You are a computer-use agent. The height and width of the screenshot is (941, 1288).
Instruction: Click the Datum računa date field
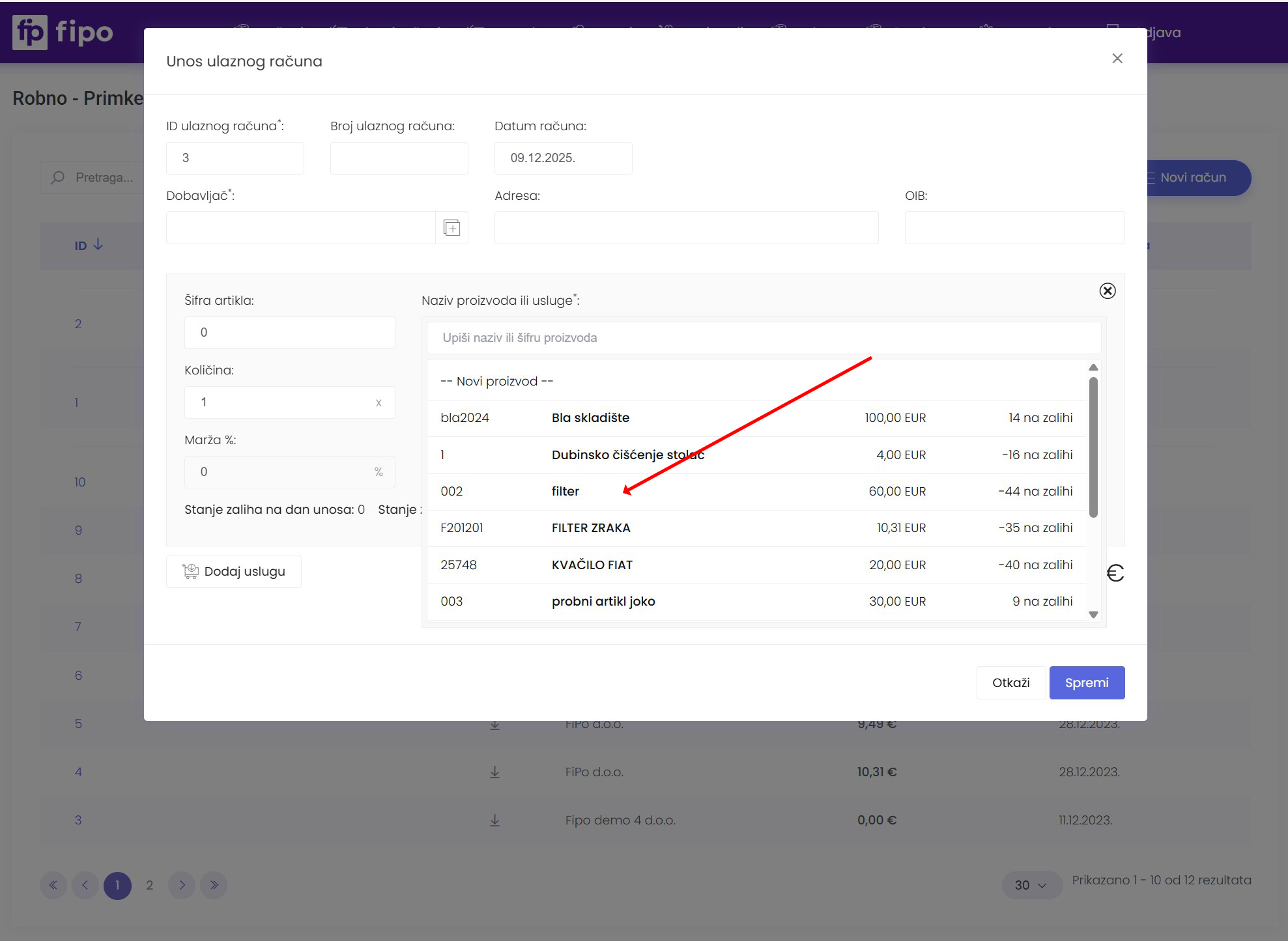(562, 158)
